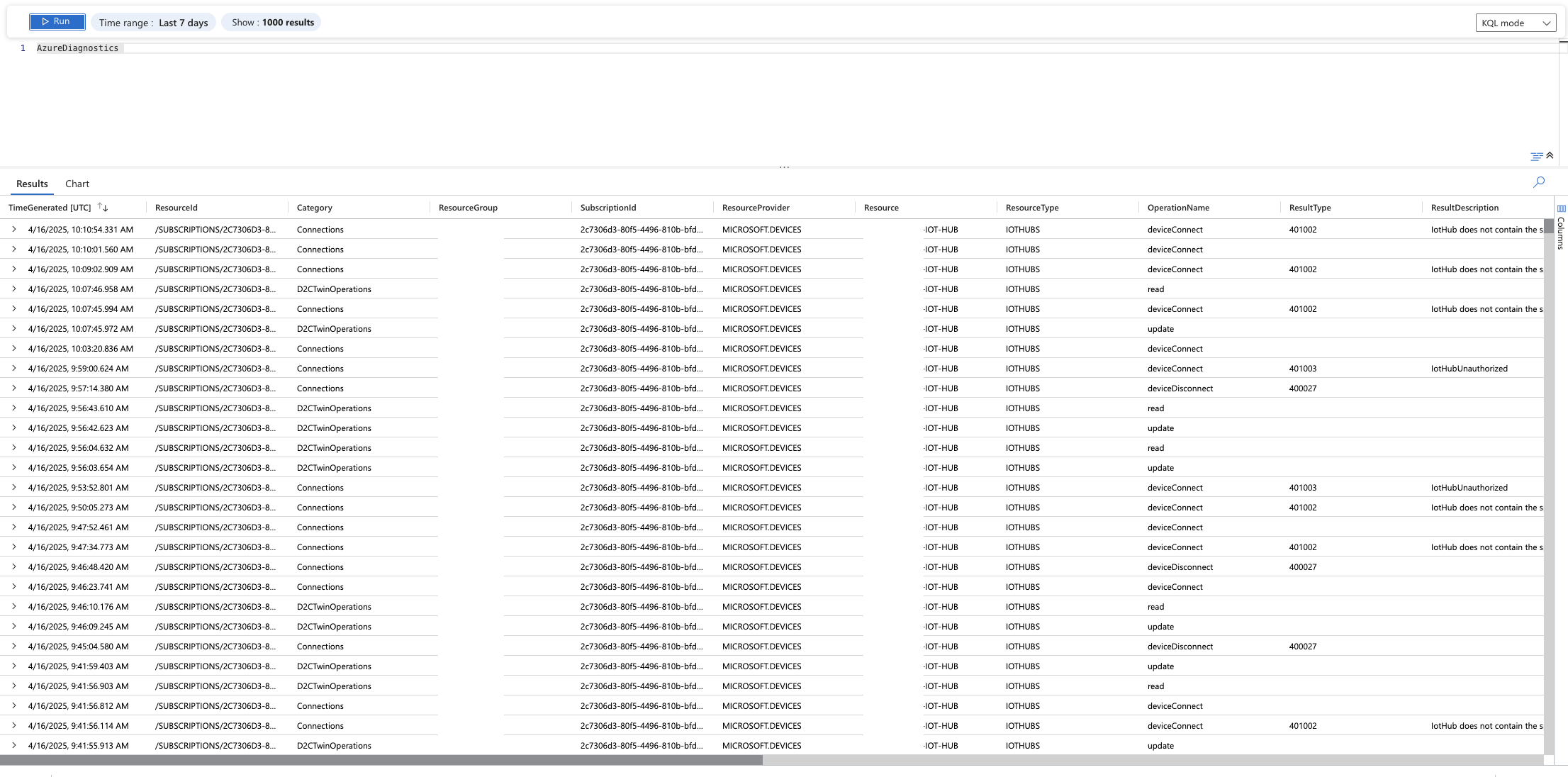Expand the 9:46:48.420 AM deviceDisconnect row
The width and height of the screenshot is (1568, 777).
point(13,566)
